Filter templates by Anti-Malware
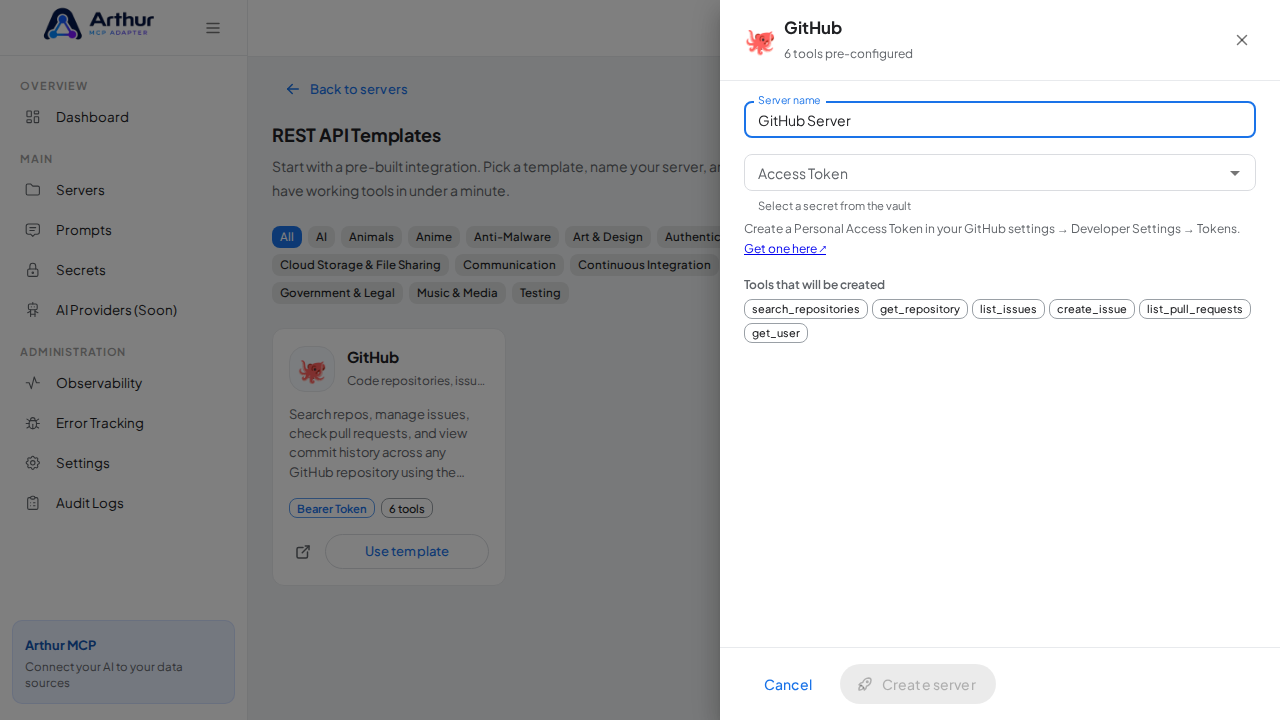1280x720 pixels. (x=512, y=237)
